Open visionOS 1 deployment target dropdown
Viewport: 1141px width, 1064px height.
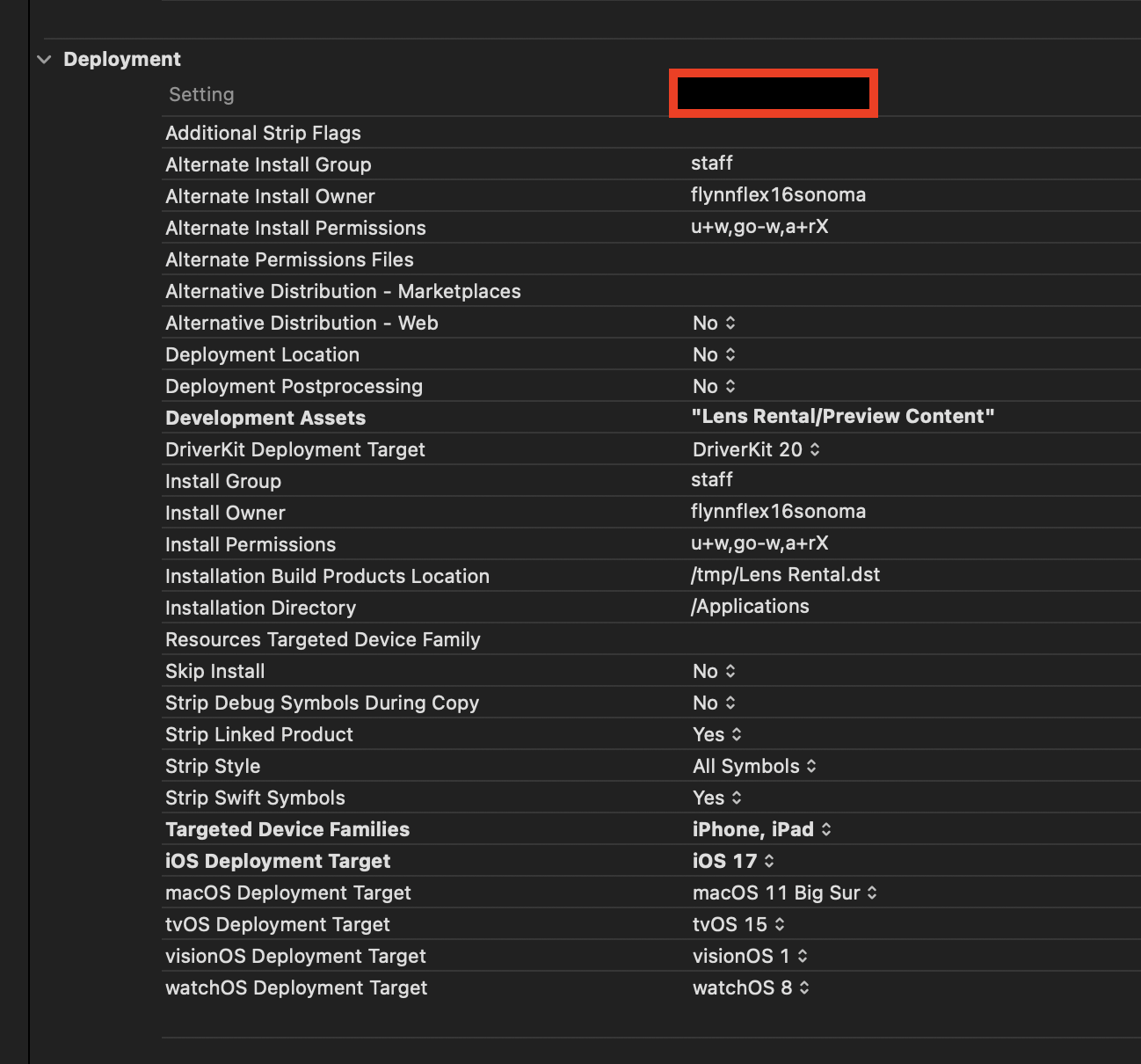(x=750, y=957)
